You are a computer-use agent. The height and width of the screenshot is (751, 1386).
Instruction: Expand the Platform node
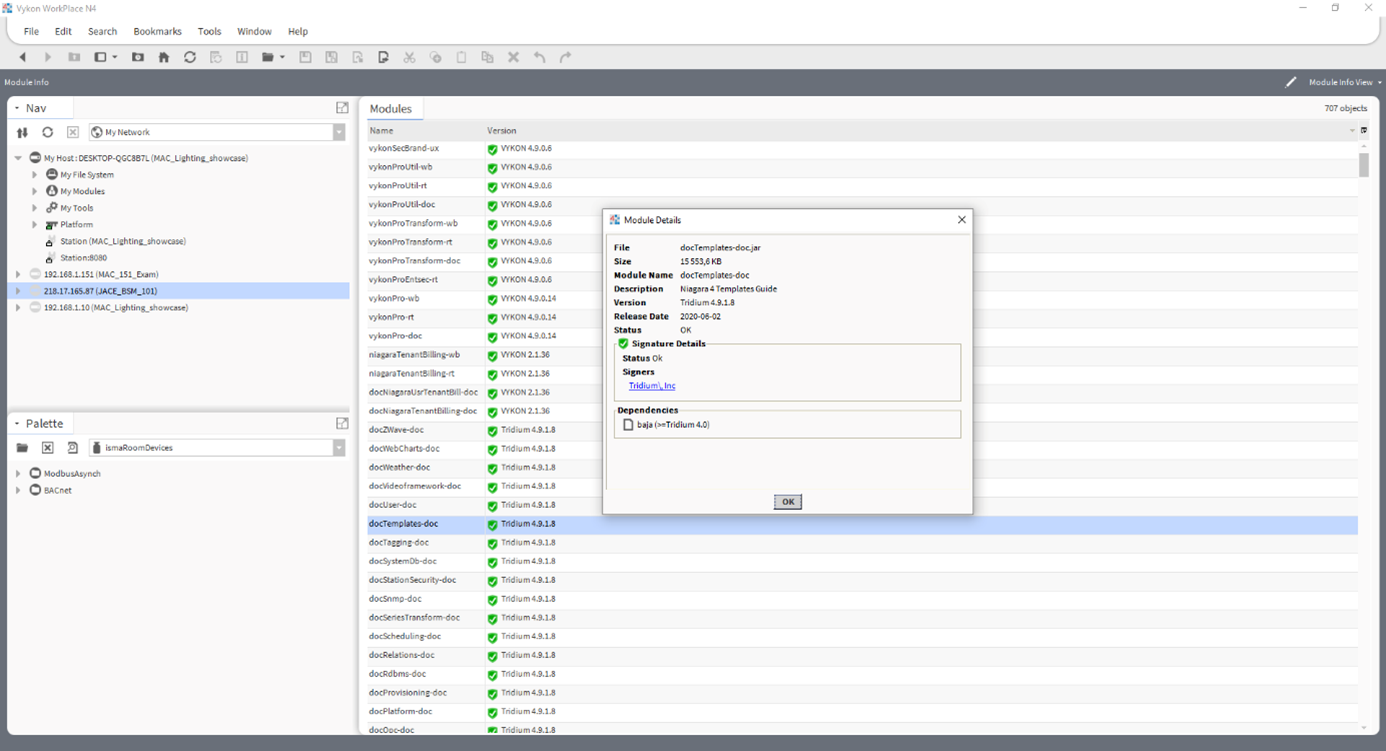coord(35,225)
